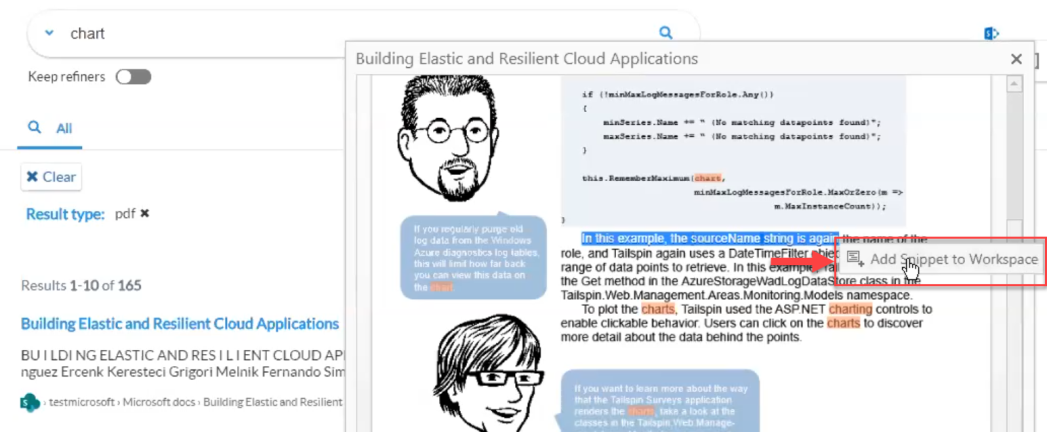
Task: Click the magnifier search icon in search box
Action: click(x=666, y=33)
